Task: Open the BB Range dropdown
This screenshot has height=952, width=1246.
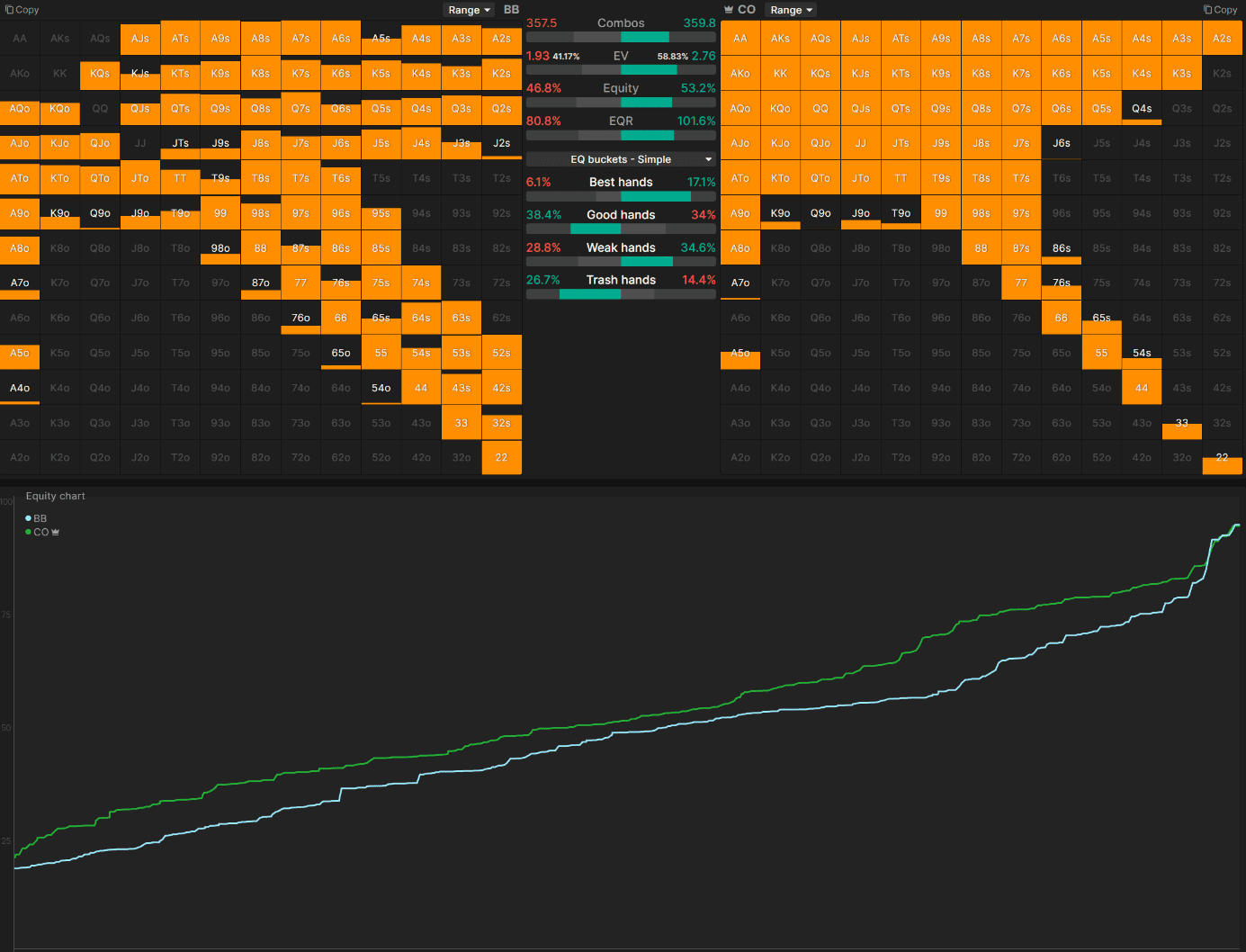Action: (x=470, y=10)
